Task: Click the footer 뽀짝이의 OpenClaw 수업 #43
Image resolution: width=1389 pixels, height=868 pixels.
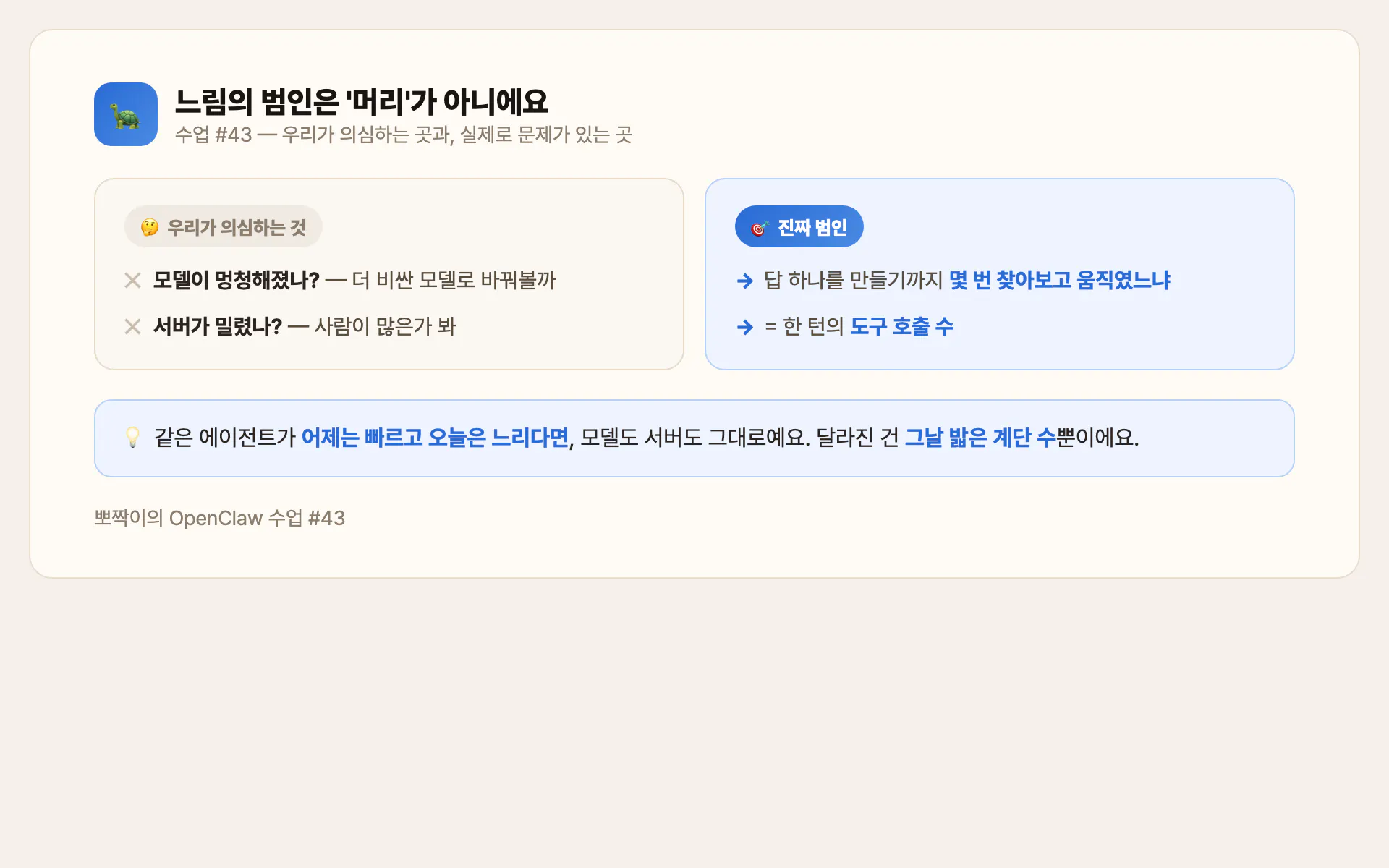Action: point(220,518)
